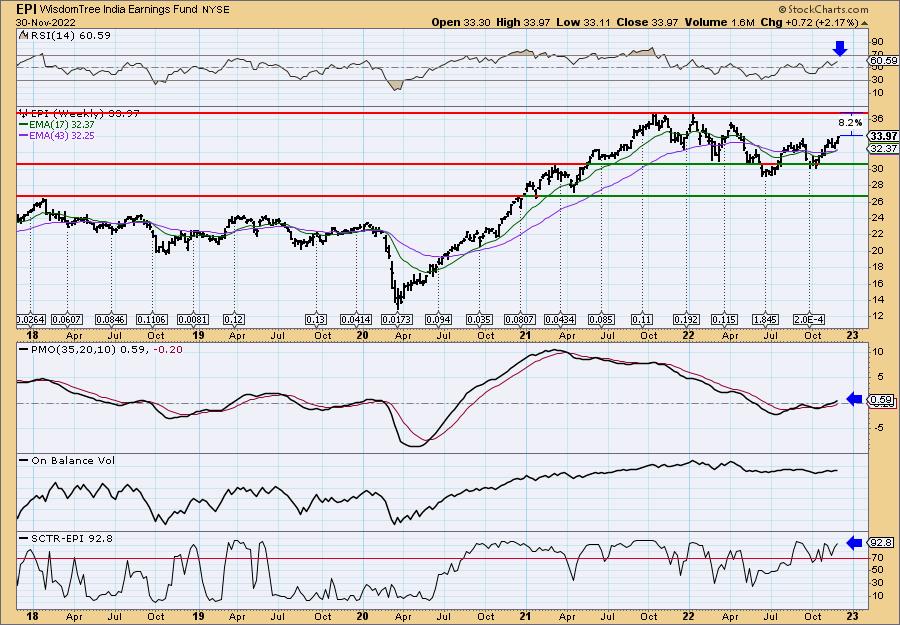The width and height of the screenshot is (900, 625).
Task: Click the EMA(43) 32.25 legend text
Action: [64, 135]
